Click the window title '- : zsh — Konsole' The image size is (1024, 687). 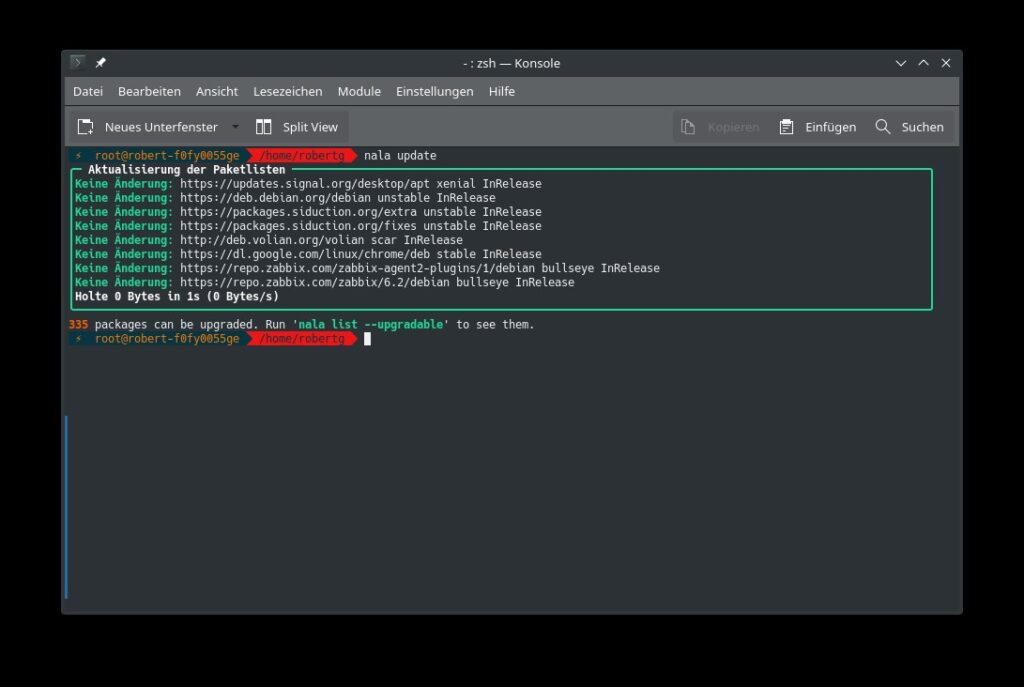tap(511, 63)
